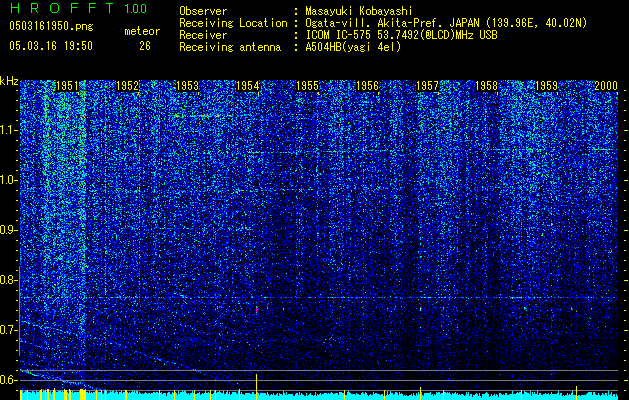Image resolution: width=629 pixels, height=400 pixels.
Task: Select observer name Masayuki Kobayashi
Action: (359, 11)
